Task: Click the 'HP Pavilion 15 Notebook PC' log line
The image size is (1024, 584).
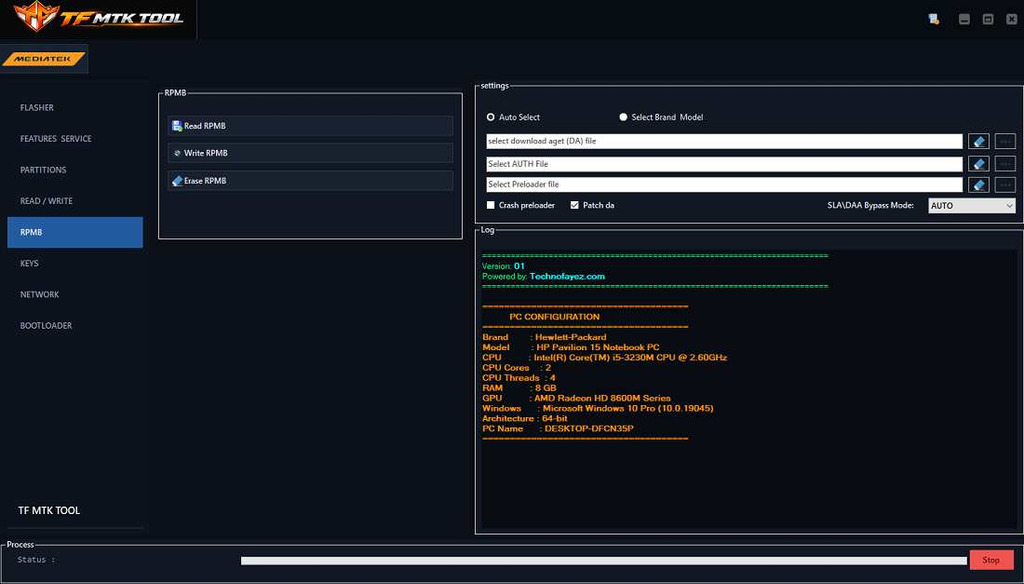Action: pos(598,348)
